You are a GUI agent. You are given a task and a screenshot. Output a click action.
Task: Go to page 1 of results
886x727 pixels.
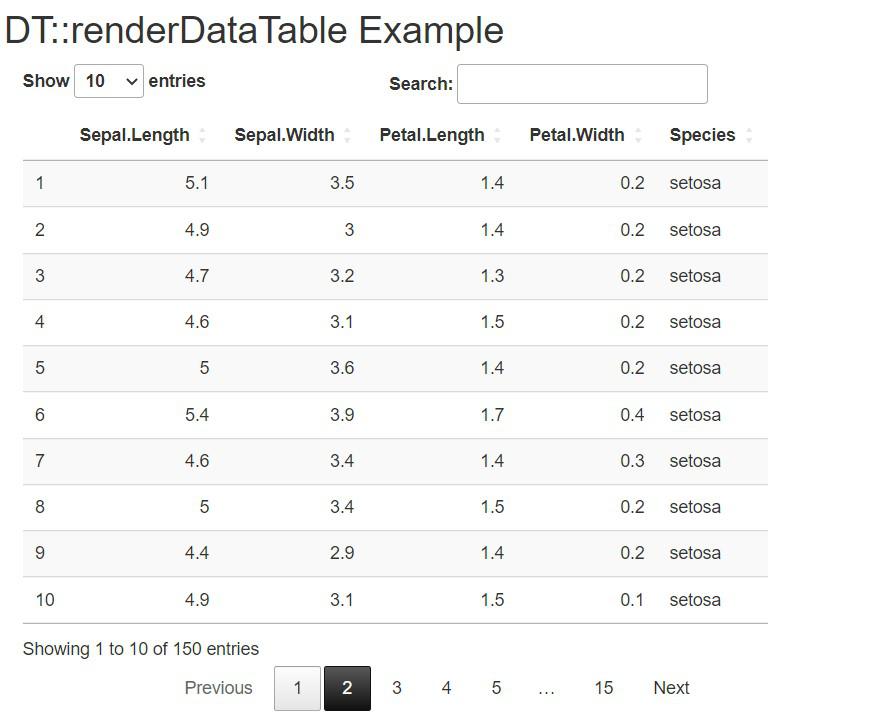pyautogui.click(x=297, y=688)
